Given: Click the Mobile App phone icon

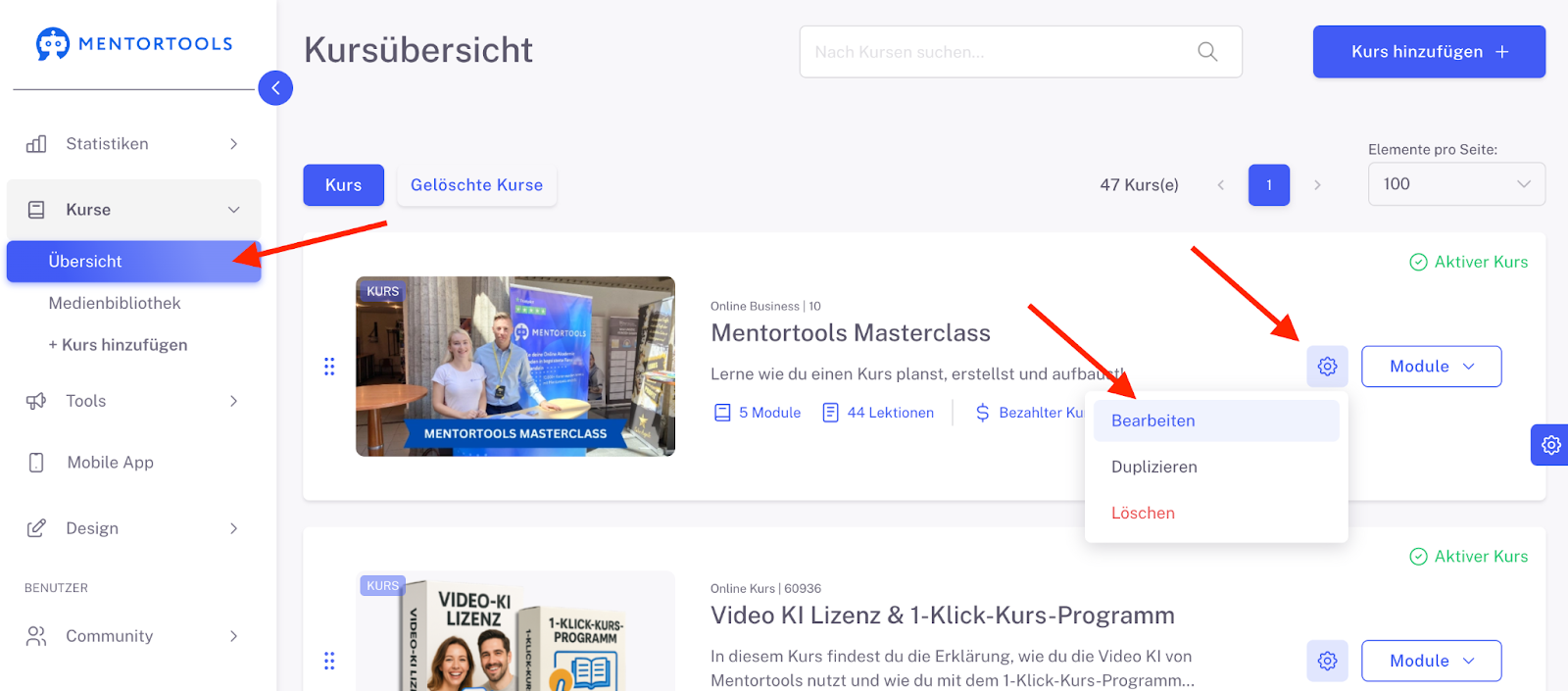Looking at the screenshot, I should click(36, 463).
